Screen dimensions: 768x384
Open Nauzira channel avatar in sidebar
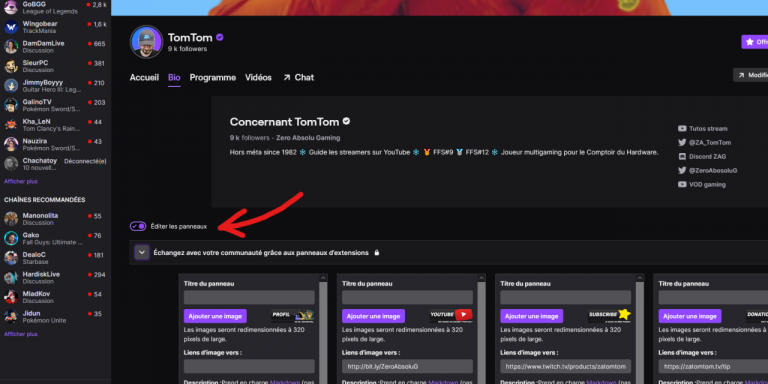point(11,144)
